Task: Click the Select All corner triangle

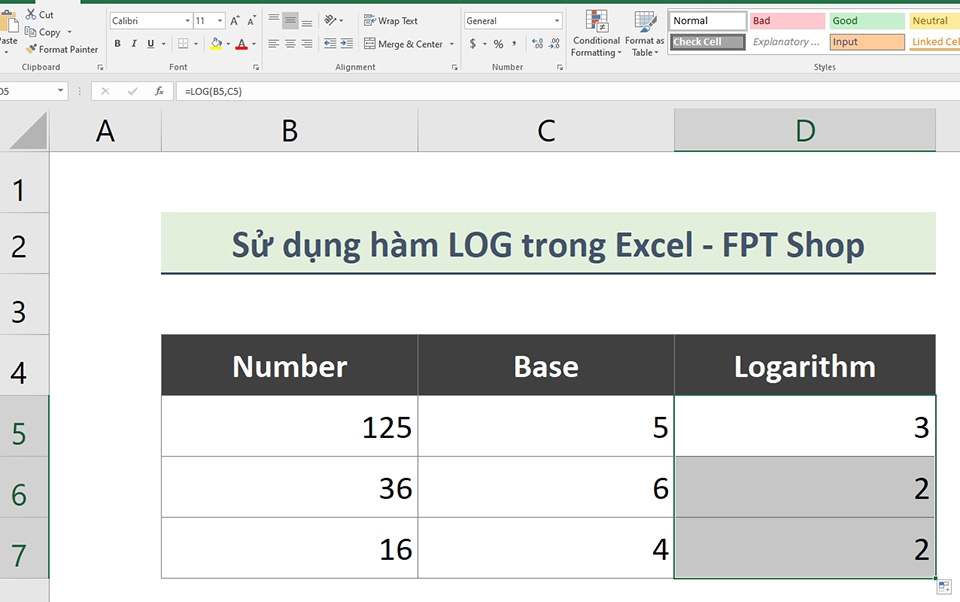Action: (29, 130)
